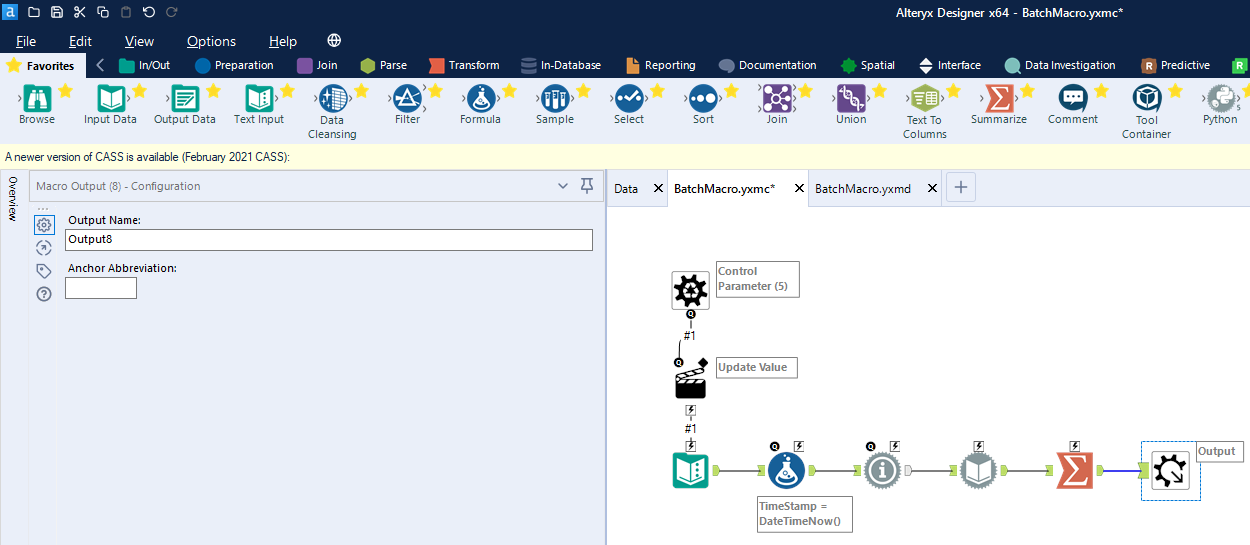Click the Macro Output node on canvas
Viewport: 1250px width, 545px height.
[1170, 471]
